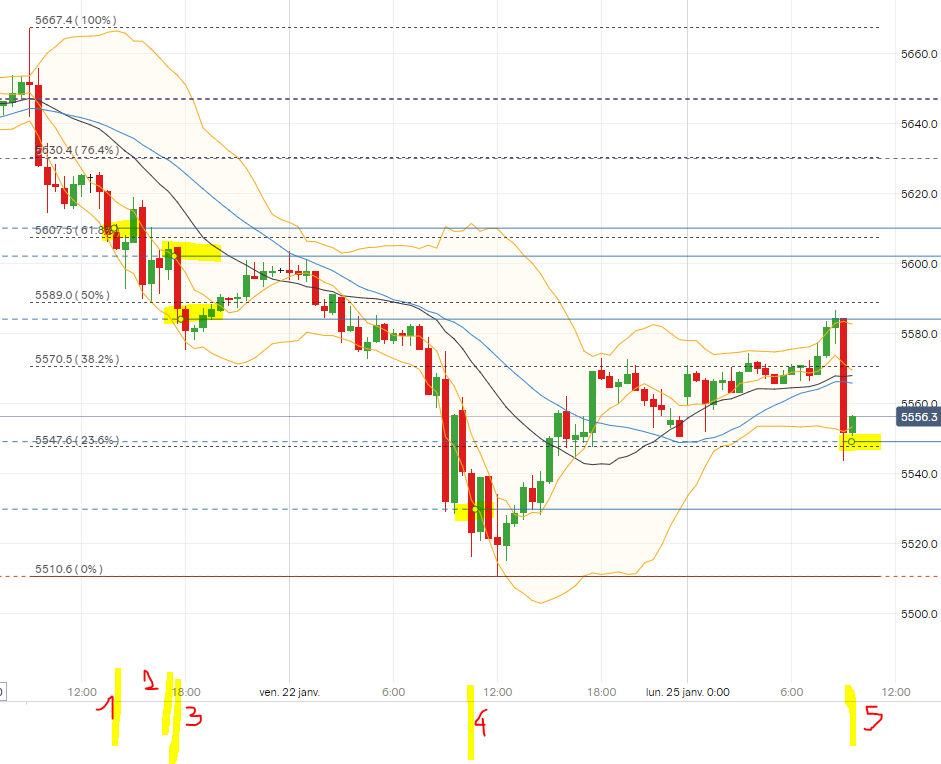Screen dimensions: 941x764
Task: Click the 6:00 label after lun. 25 janv.
Action: [792, 692]
